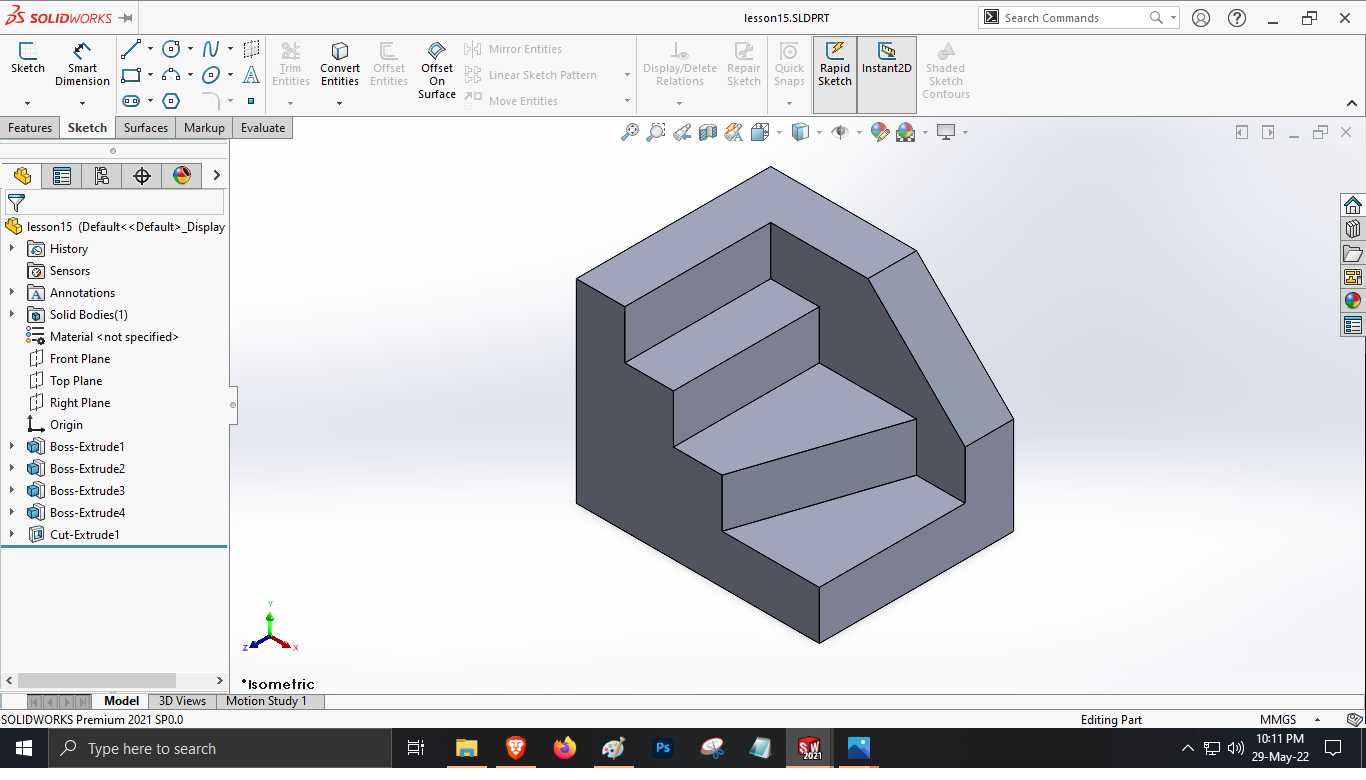This screenshot has width=1366, height=780.
Task: Open the DimXpertManager tab icon
Action: point(142,176)
